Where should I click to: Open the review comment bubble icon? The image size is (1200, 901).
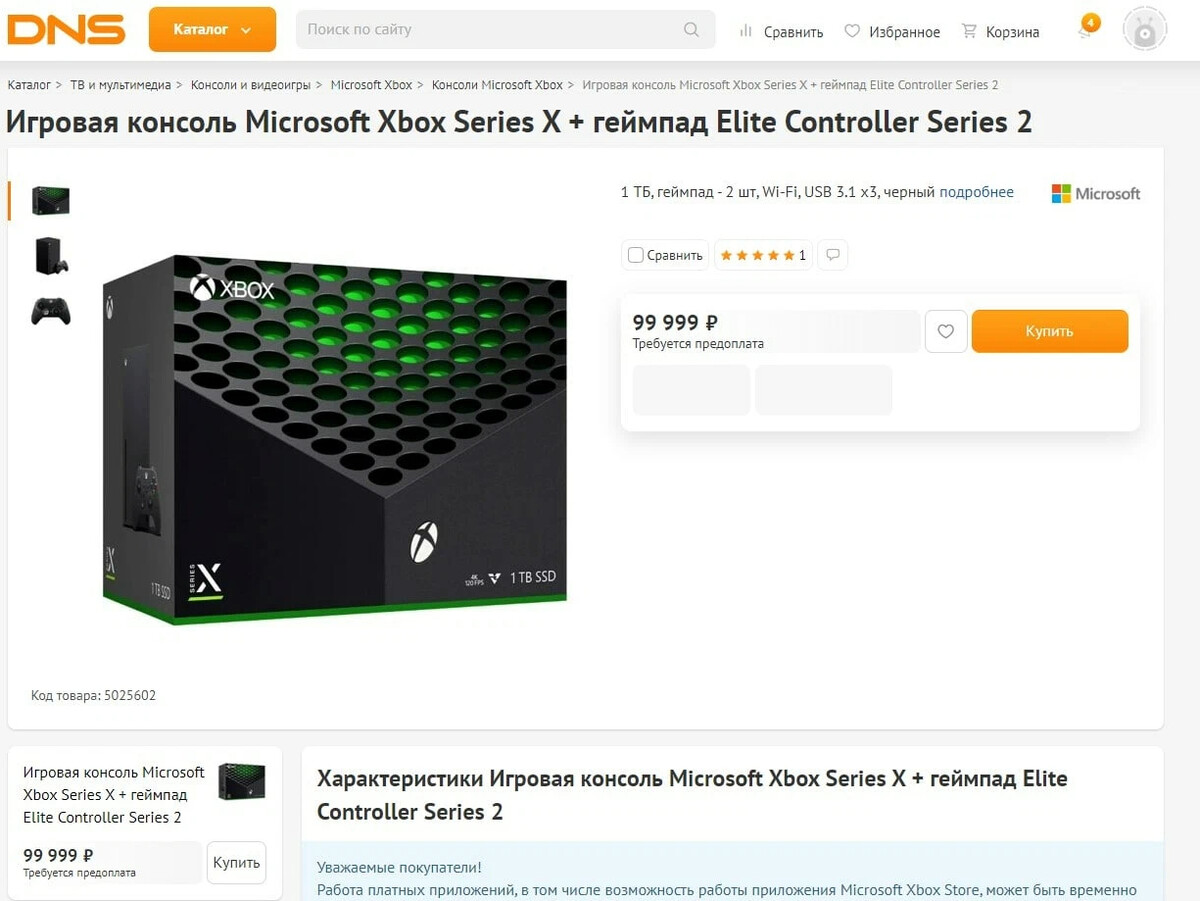click(x=832, y=254)
